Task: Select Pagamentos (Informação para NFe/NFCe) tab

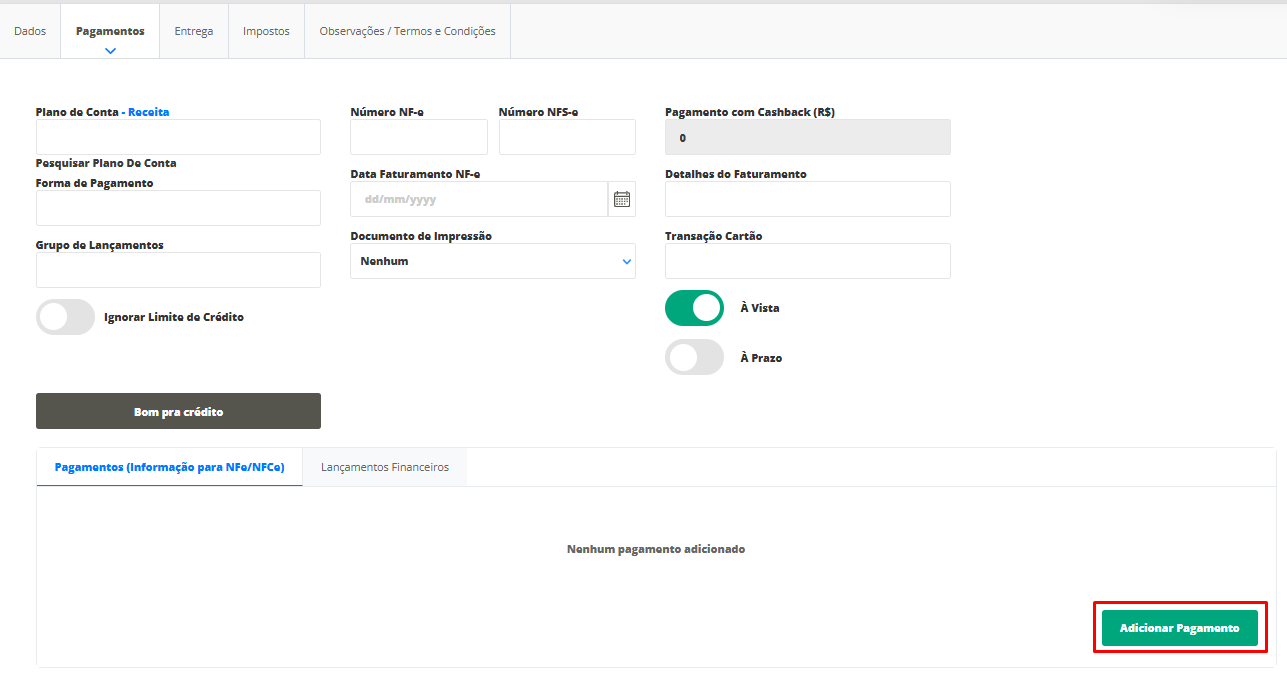Action: pyautogui.click(x=169, y=467)
